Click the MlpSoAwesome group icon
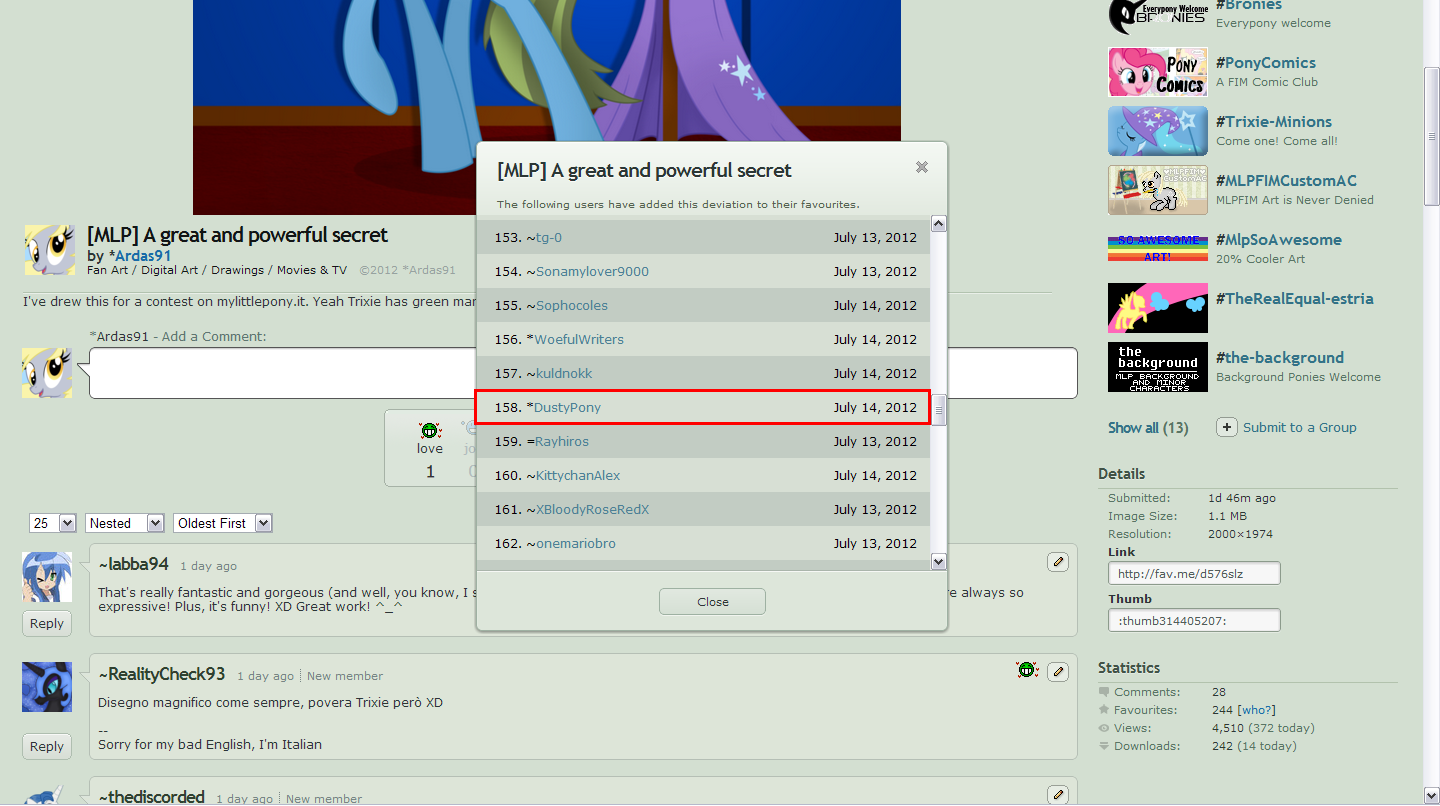This screenshot has height=806, width=1440. click(1158, 249)
